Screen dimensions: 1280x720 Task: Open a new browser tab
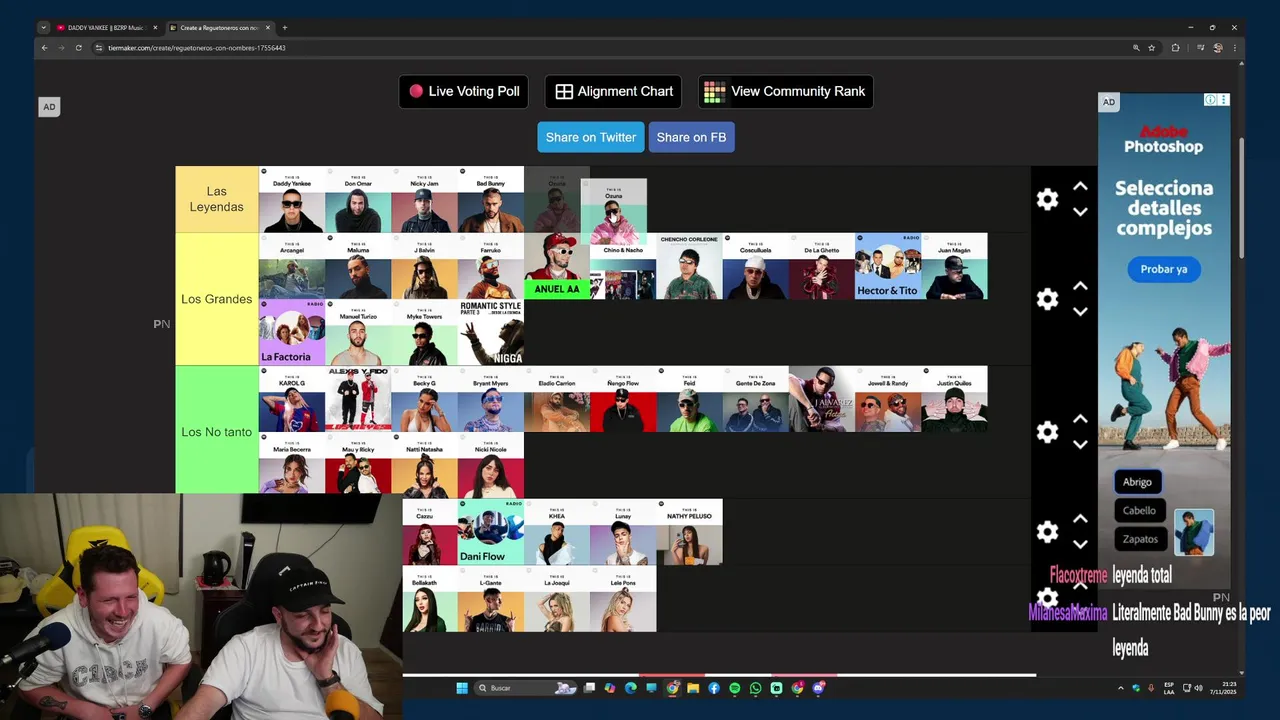pyautogui.click(x=285, y=28)
